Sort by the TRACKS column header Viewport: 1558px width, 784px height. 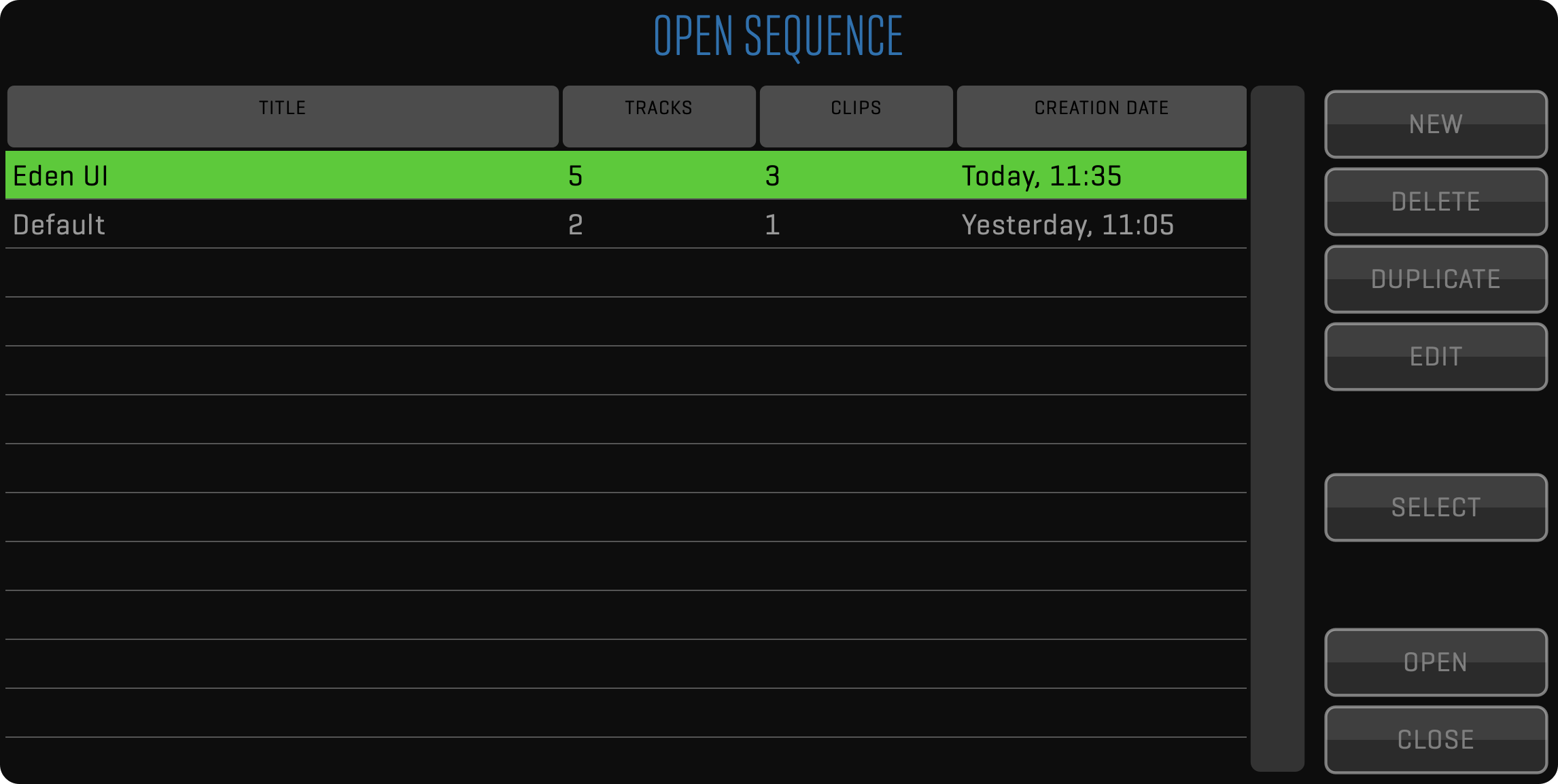point(659,116)
